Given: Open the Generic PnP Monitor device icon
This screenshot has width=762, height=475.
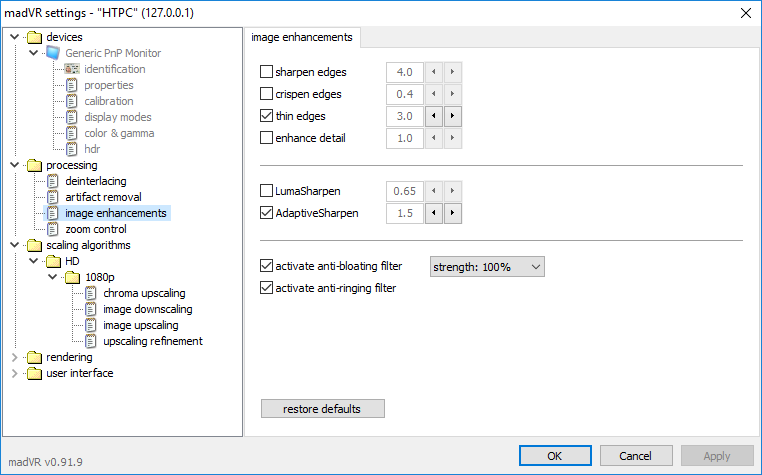Looking at the screenshot, I should [x=53, y=53].
